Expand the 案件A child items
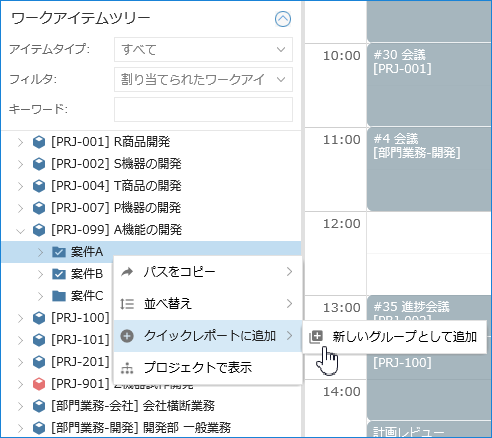Viewport: 492px width, 438px height. click(40, 252)
